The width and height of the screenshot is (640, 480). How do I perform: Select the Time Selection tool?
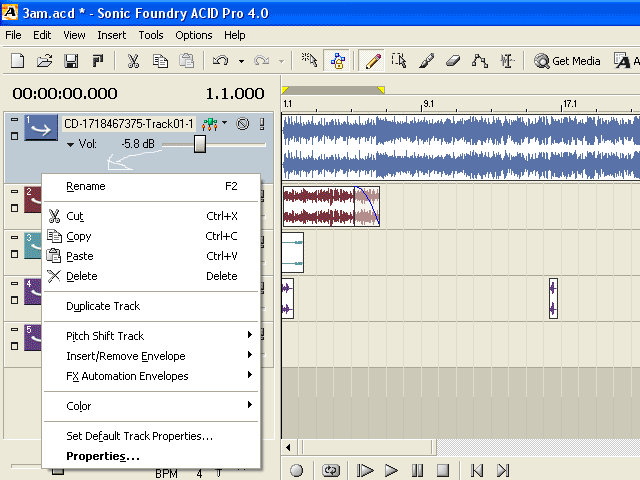tap(507, 61)
